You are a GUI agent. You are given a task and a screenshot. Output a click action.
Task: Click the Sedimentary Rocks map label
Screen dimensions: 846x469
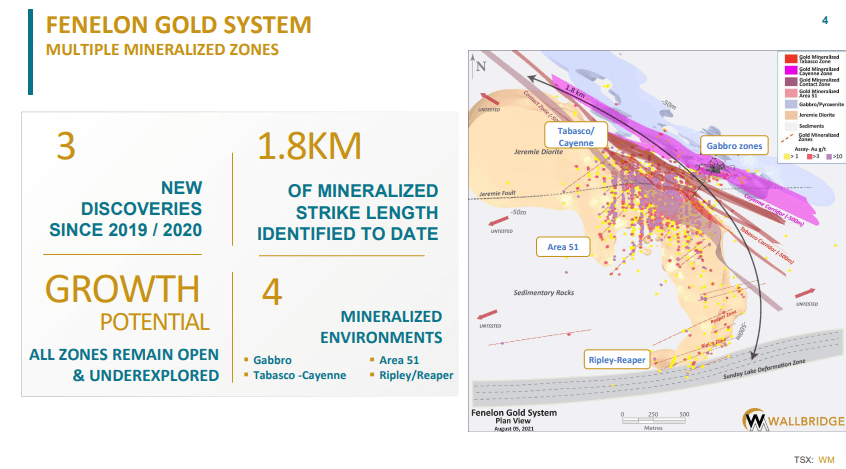(x=543, y=293)
